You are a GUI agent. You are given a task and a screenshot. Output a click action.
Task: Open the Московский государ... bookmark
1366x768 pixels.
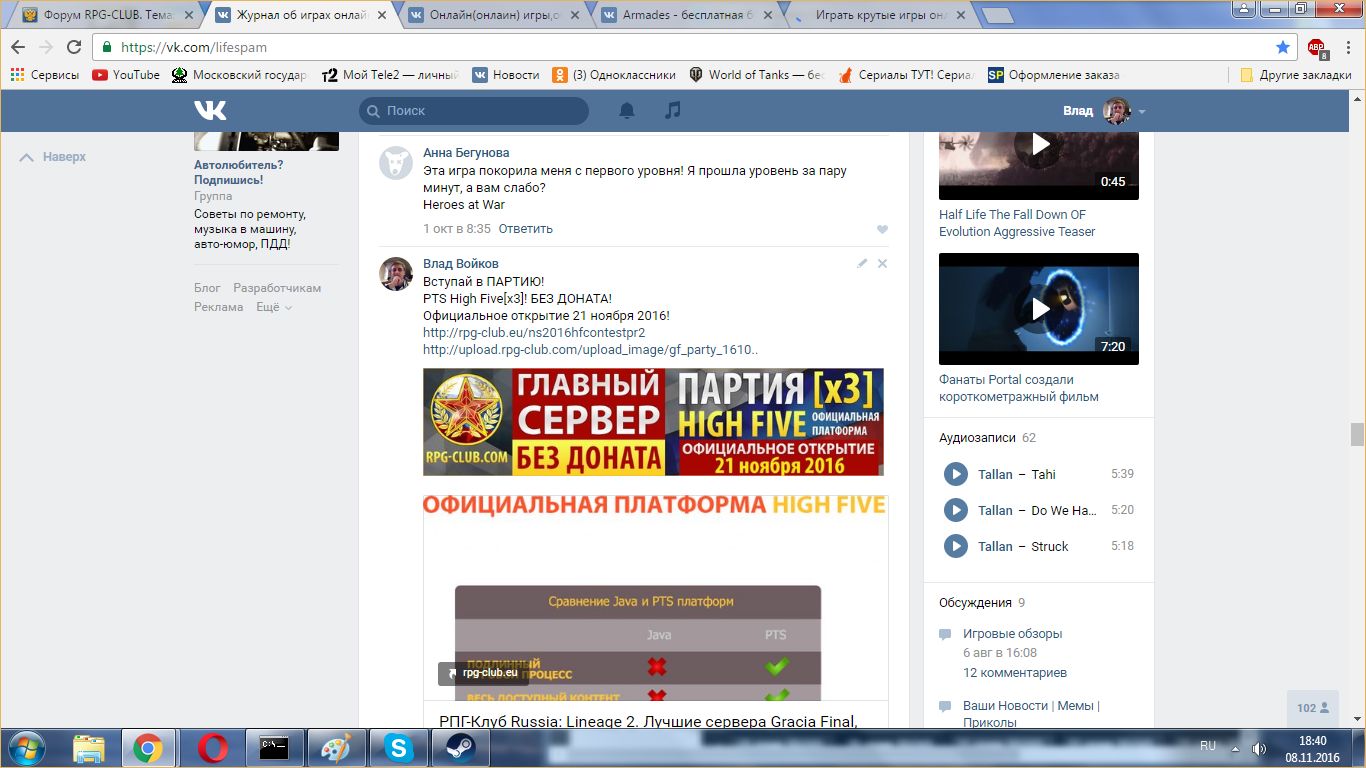pyautogui.click(x=240, y=75)
